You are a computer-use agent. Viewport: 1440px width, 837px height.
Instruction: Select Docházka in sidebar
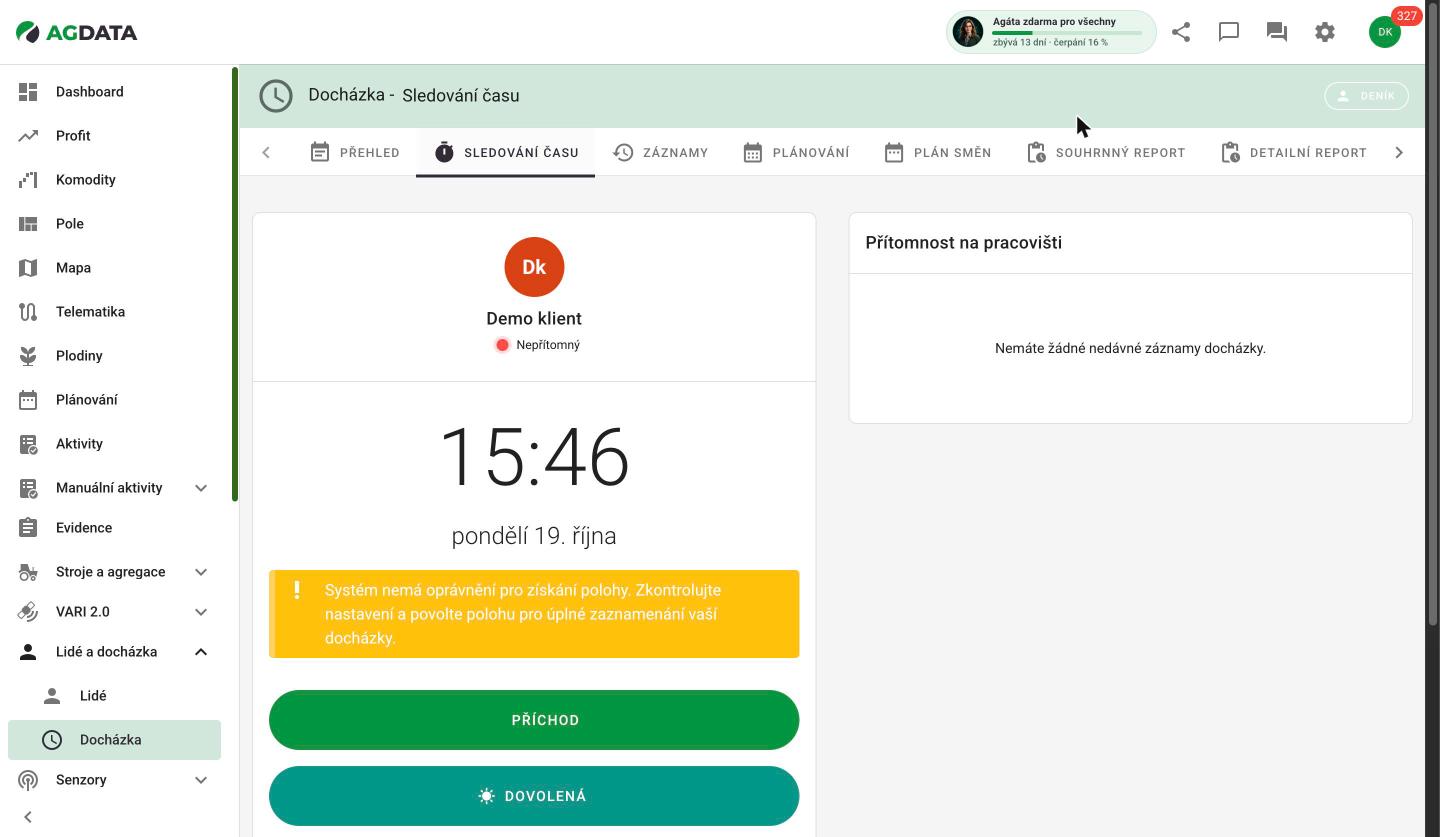coord(114,740)
